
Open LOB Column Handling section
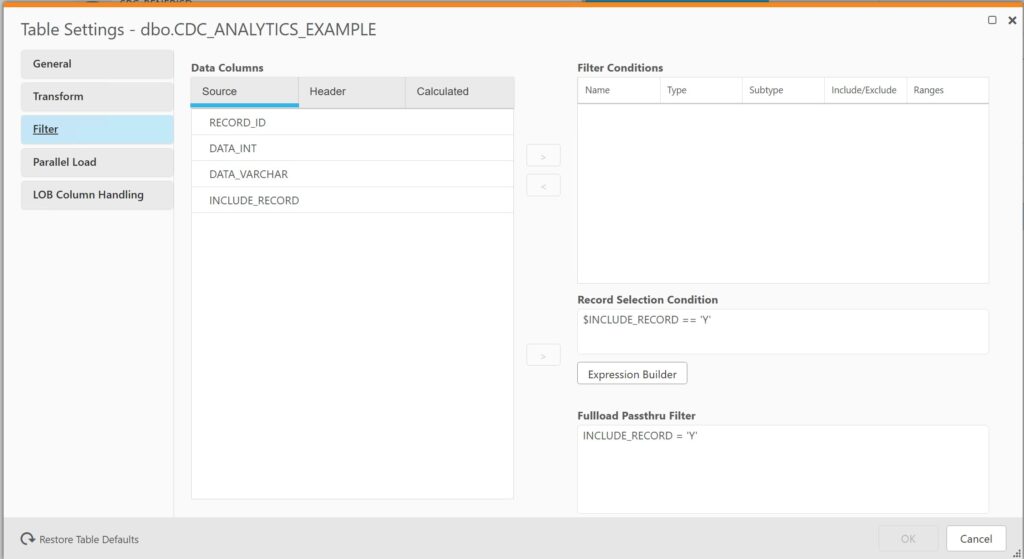pos(97,195)
